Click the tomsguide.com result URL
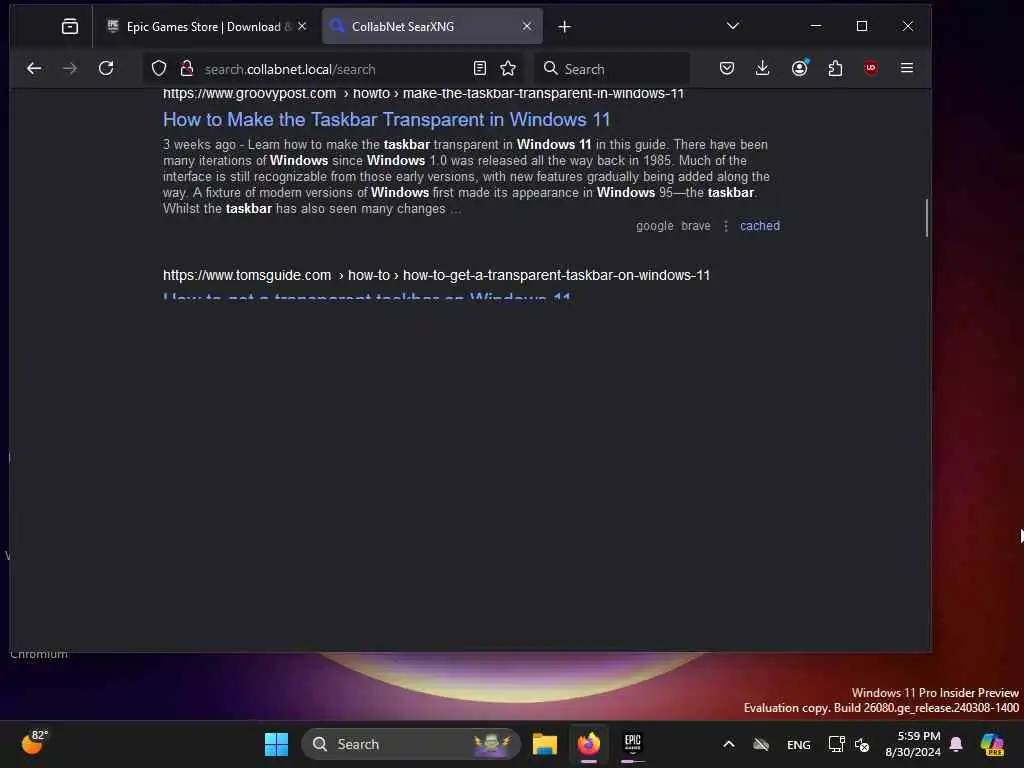1024x768 pixels. [x=436, y=276]
